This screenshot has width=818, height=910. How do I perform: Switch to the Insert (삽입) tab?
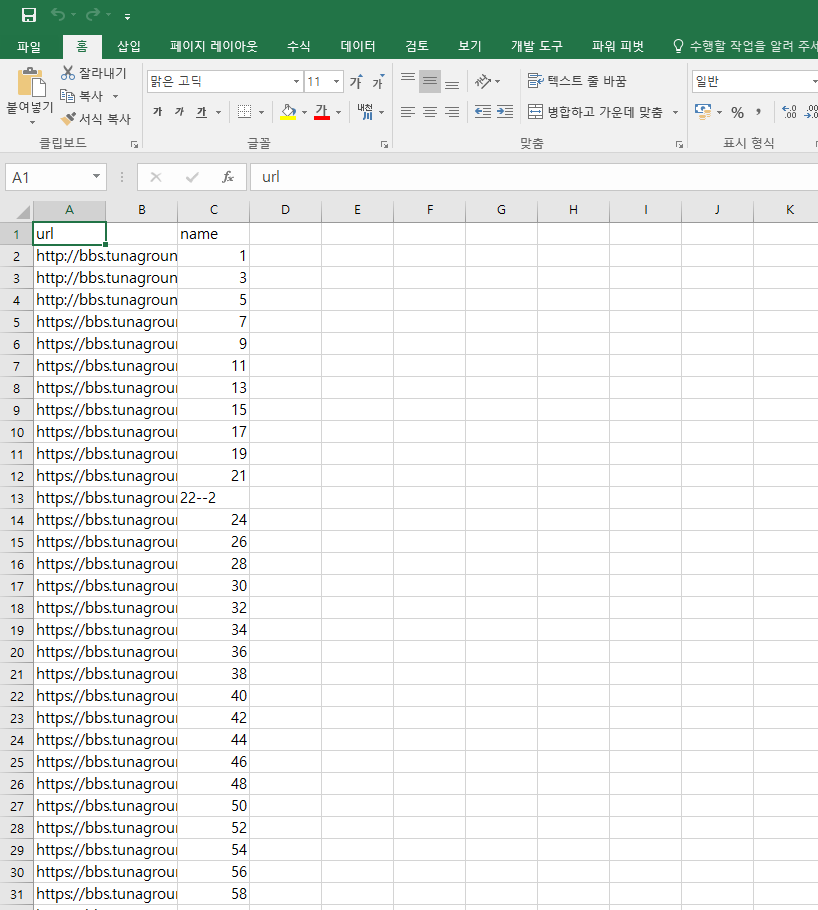click(x=129, y=46)
